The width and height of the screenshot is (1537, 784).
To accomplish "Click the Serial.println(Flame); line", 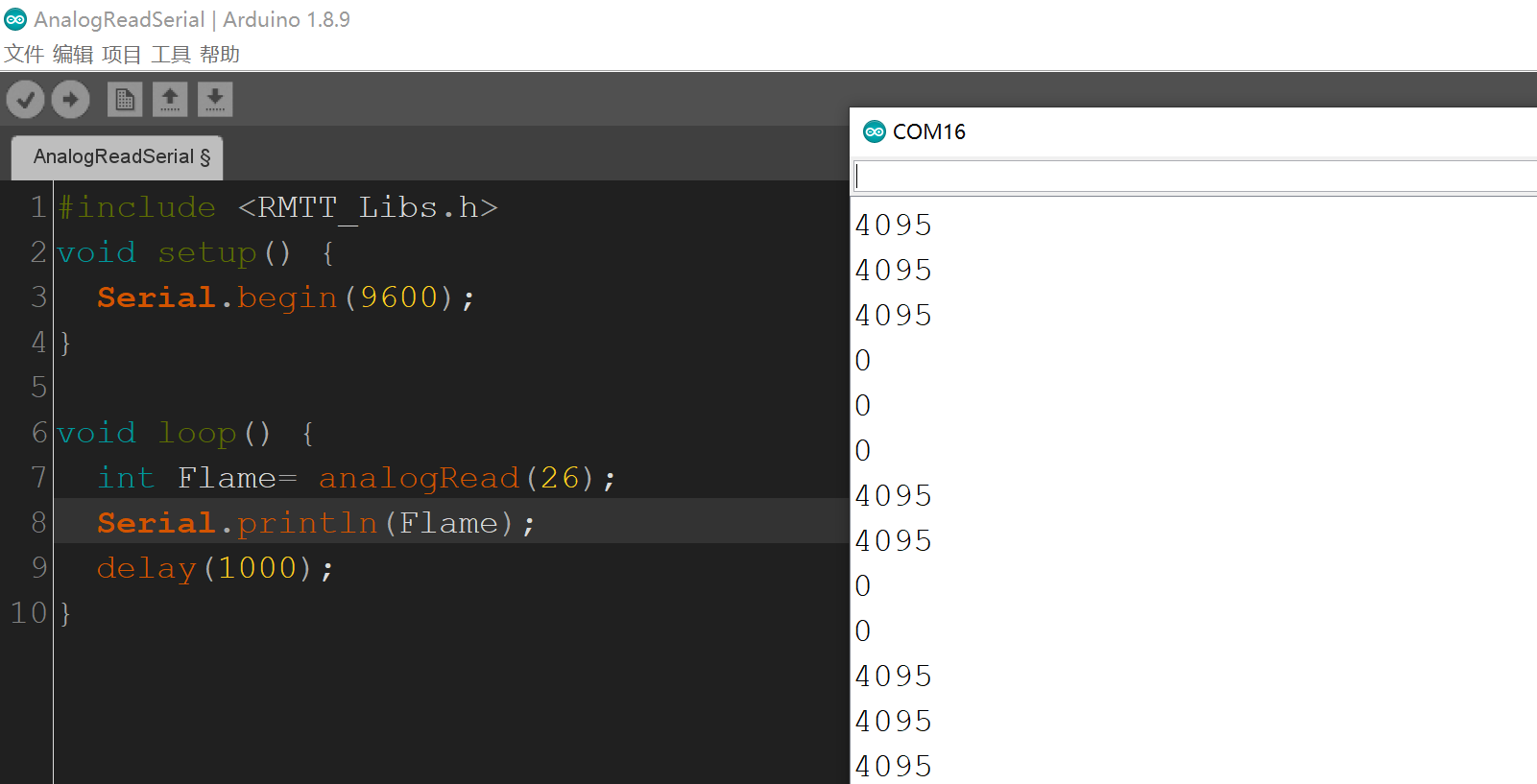I will 317,523.
